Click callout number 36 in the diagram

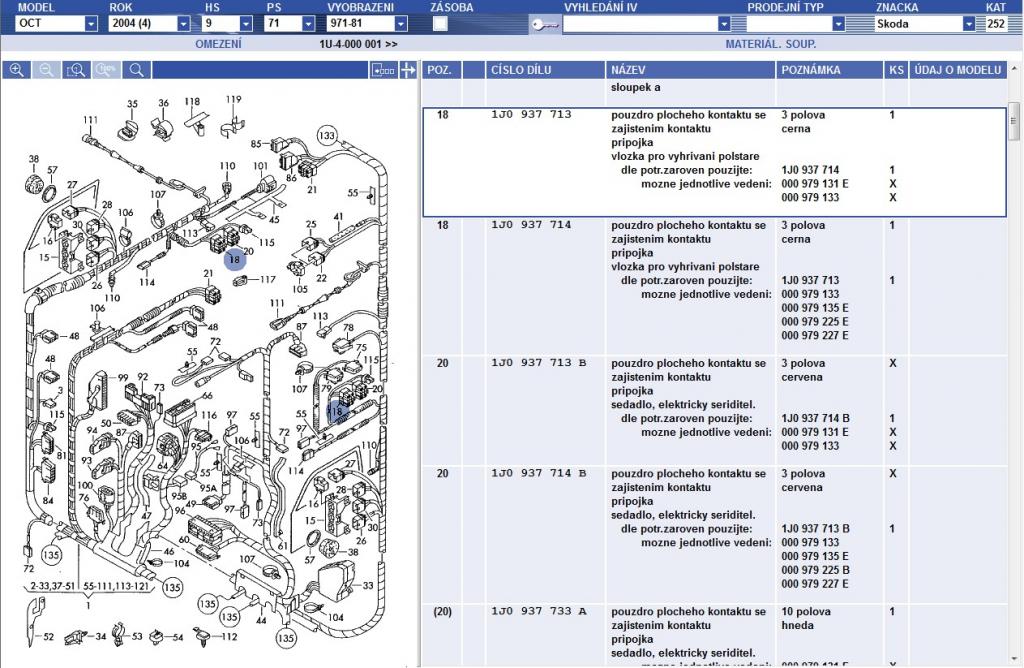(x=163, y=103)
